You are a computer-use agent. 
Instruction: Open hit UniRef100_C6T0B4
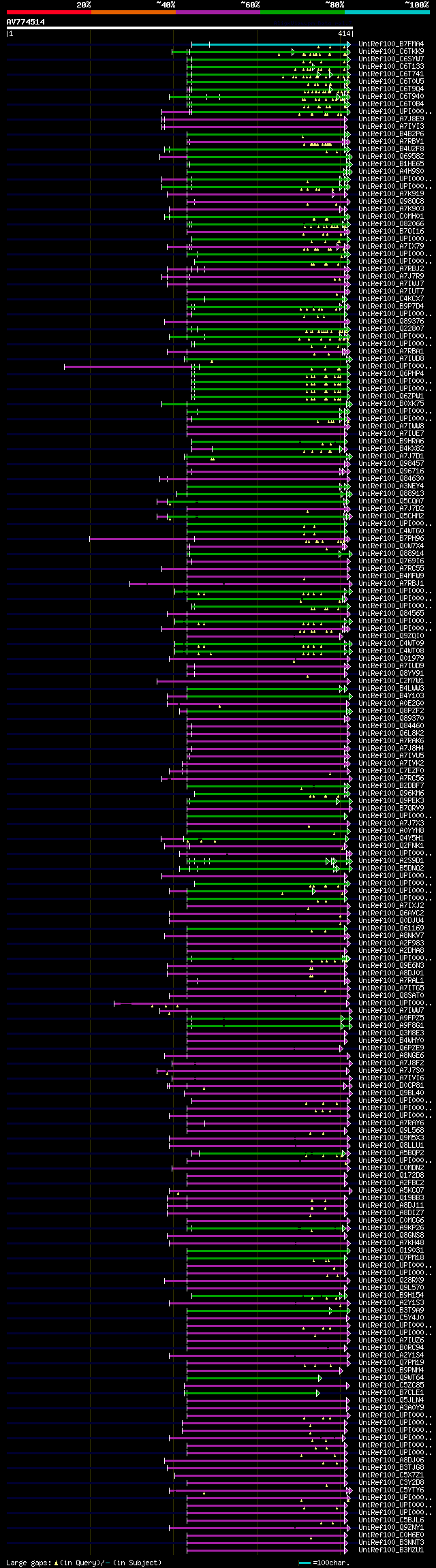pyautogui.click(x=391, y=104)
